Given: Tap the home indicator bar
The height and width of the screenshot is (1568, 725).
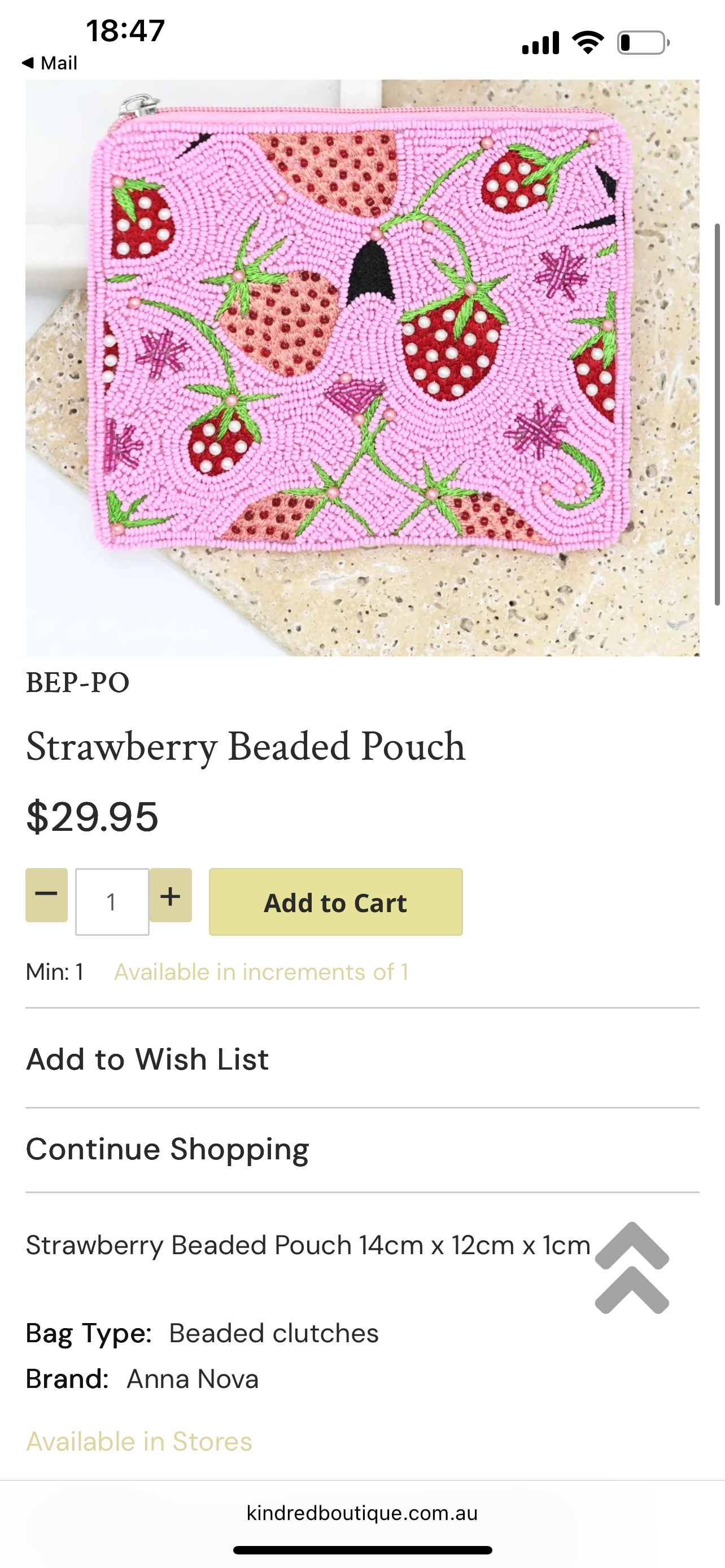Looking at the screenshot, I should point(362,1550).
